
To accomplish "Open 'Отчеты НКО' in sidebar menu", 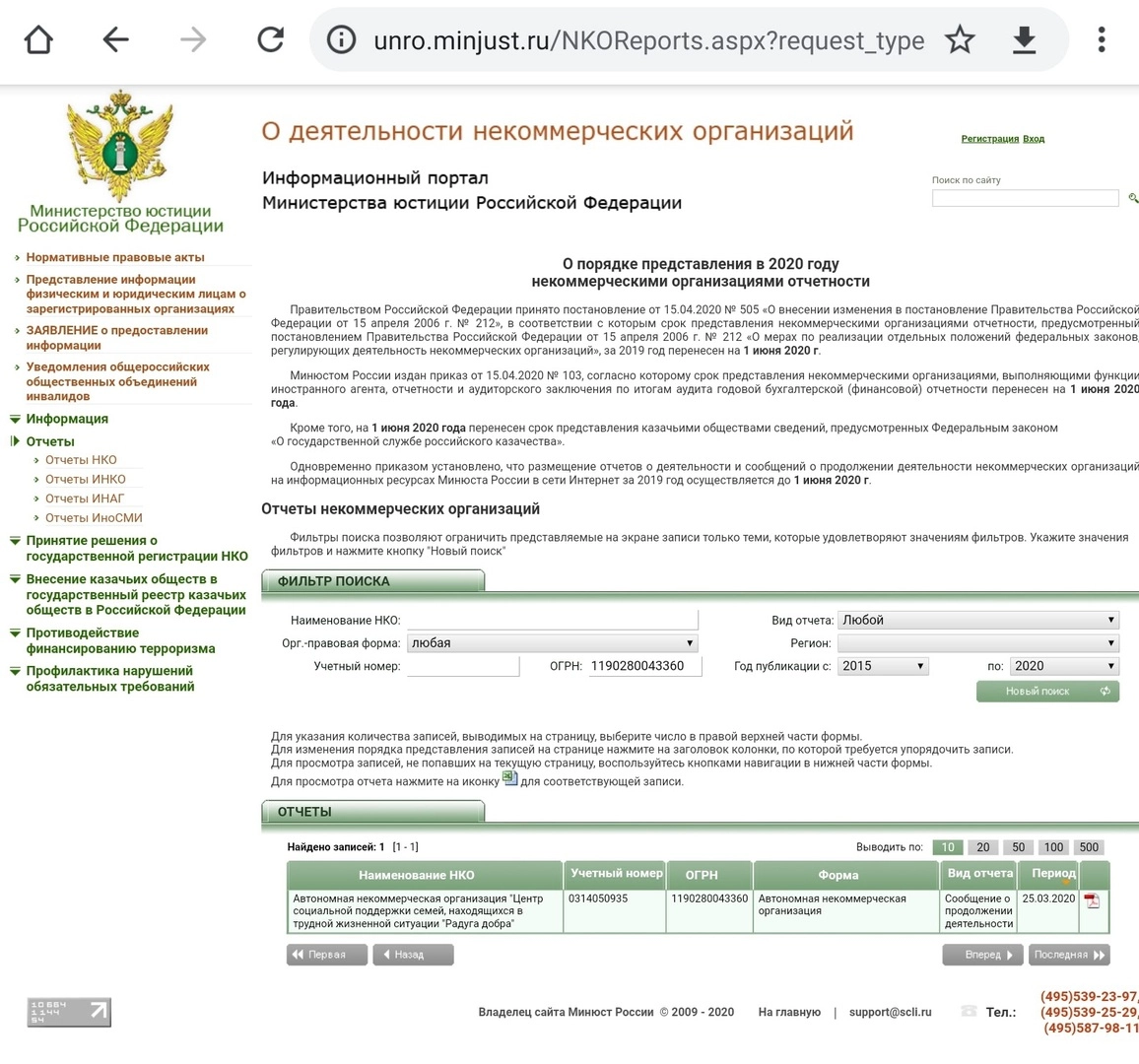I will [x=81, y=460].
